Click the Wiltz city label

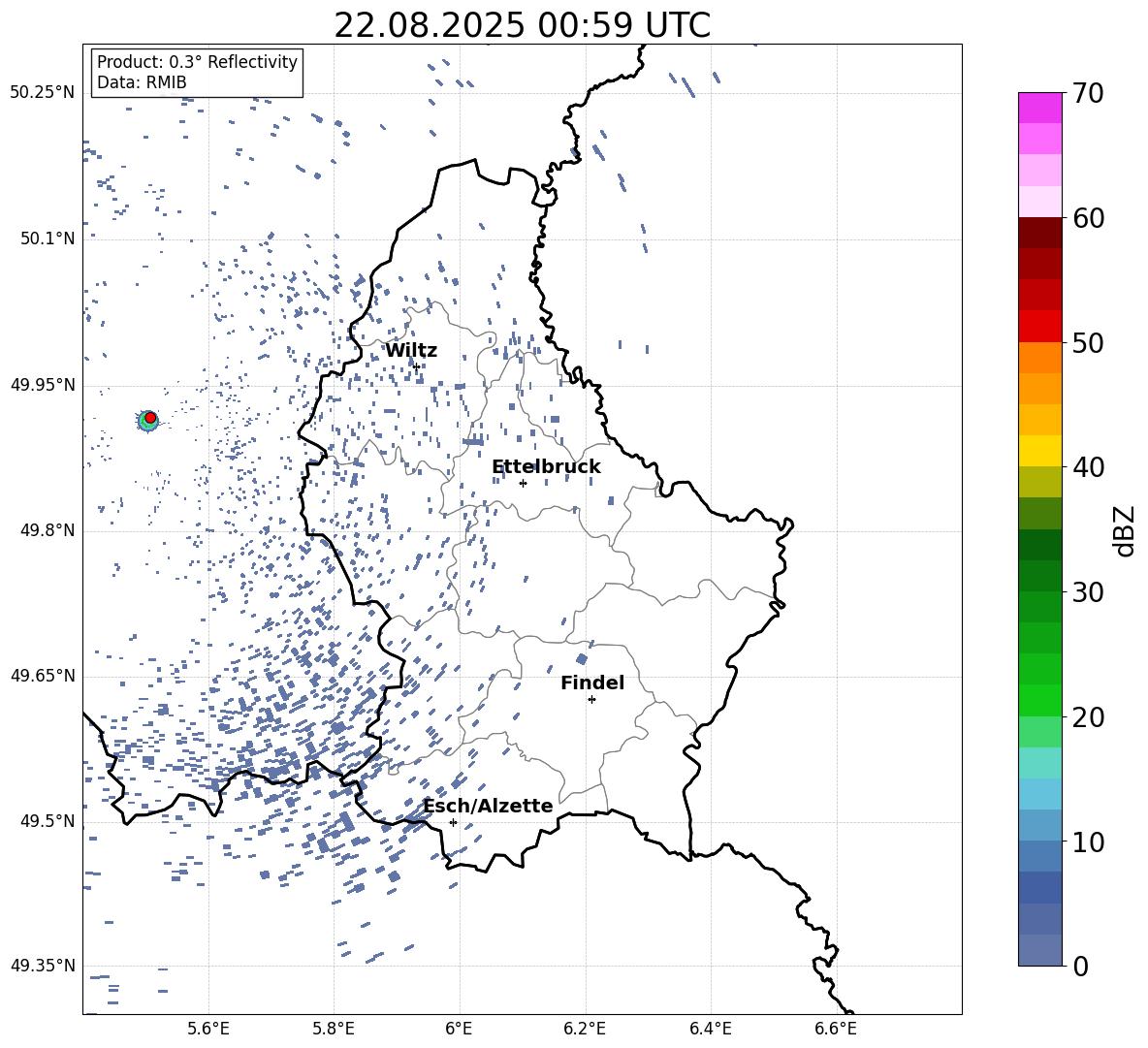click(411, 351)
